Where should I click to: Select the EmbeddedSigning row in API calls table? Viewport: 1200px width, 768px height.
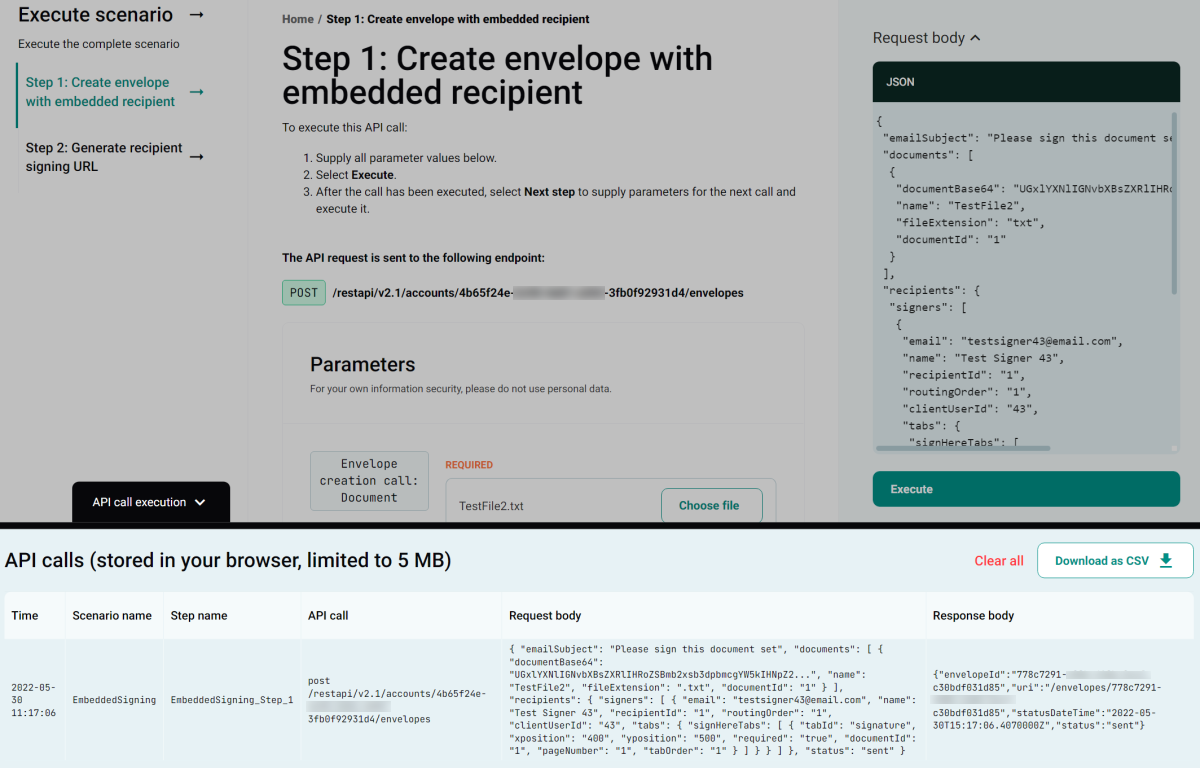click(x=113, y=700)
